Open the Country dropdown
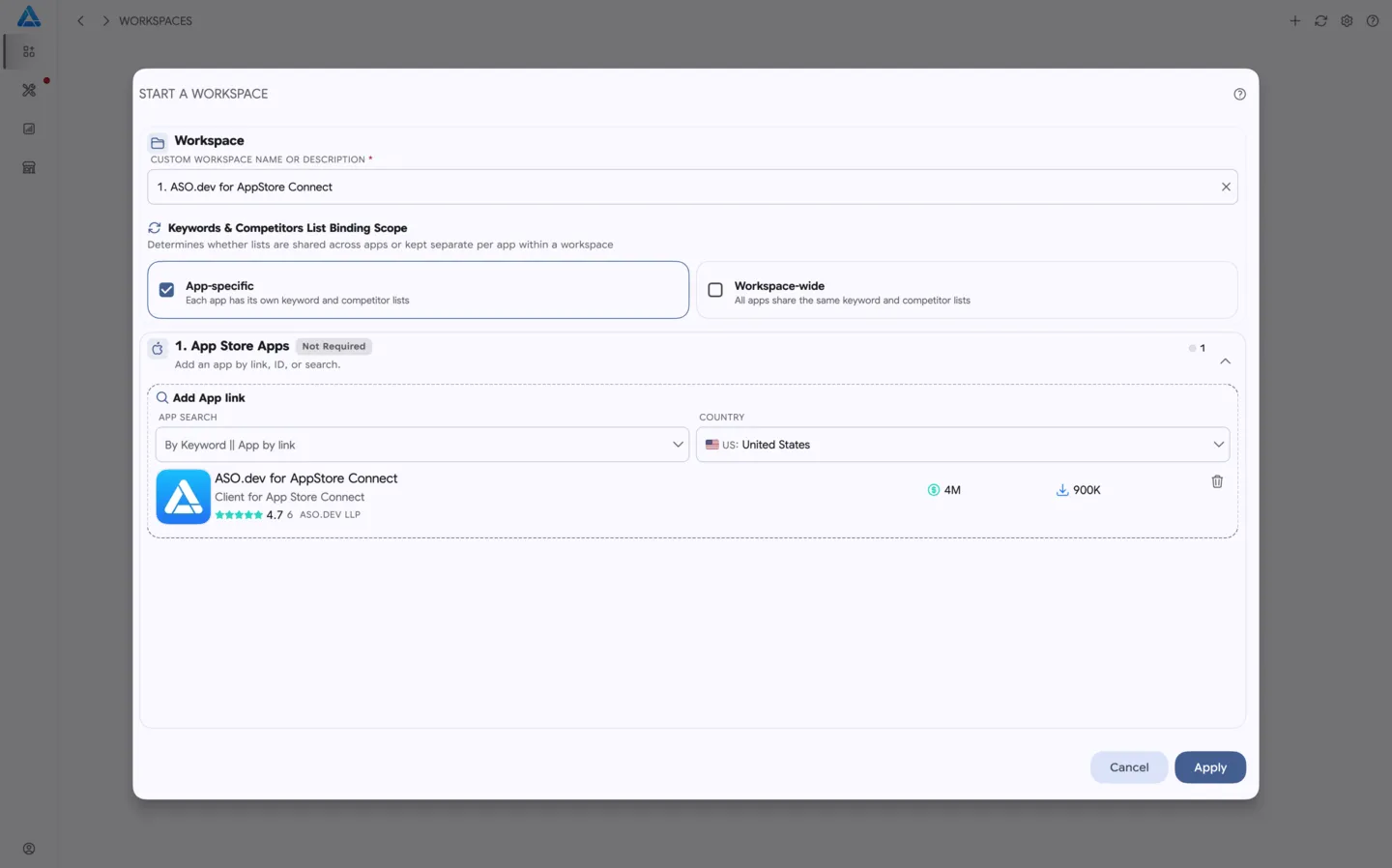Screen dimensions: 1392x868 point(963,445)
